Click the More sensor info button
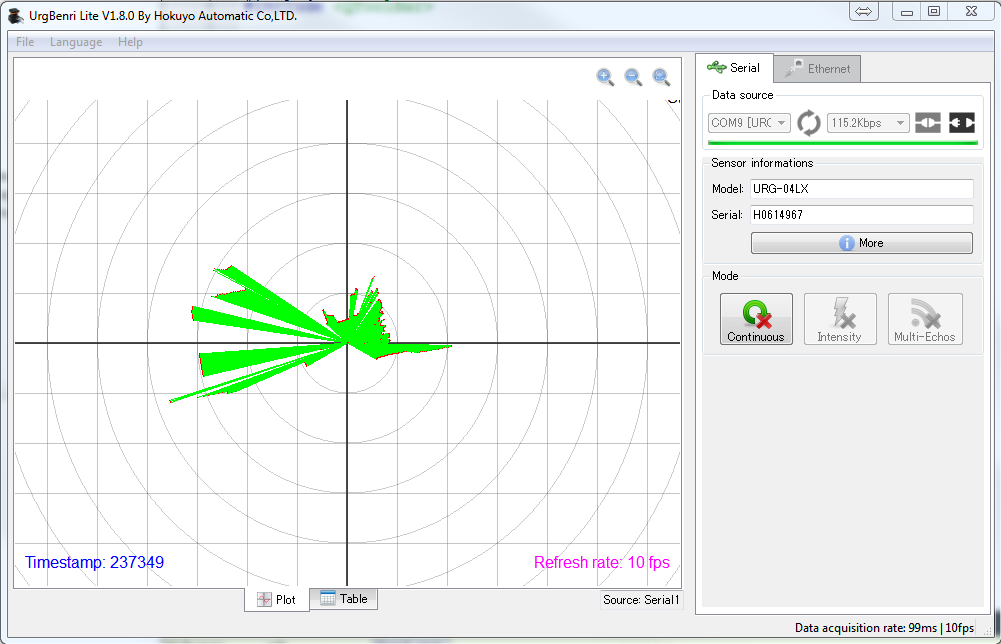 [861, 243]
